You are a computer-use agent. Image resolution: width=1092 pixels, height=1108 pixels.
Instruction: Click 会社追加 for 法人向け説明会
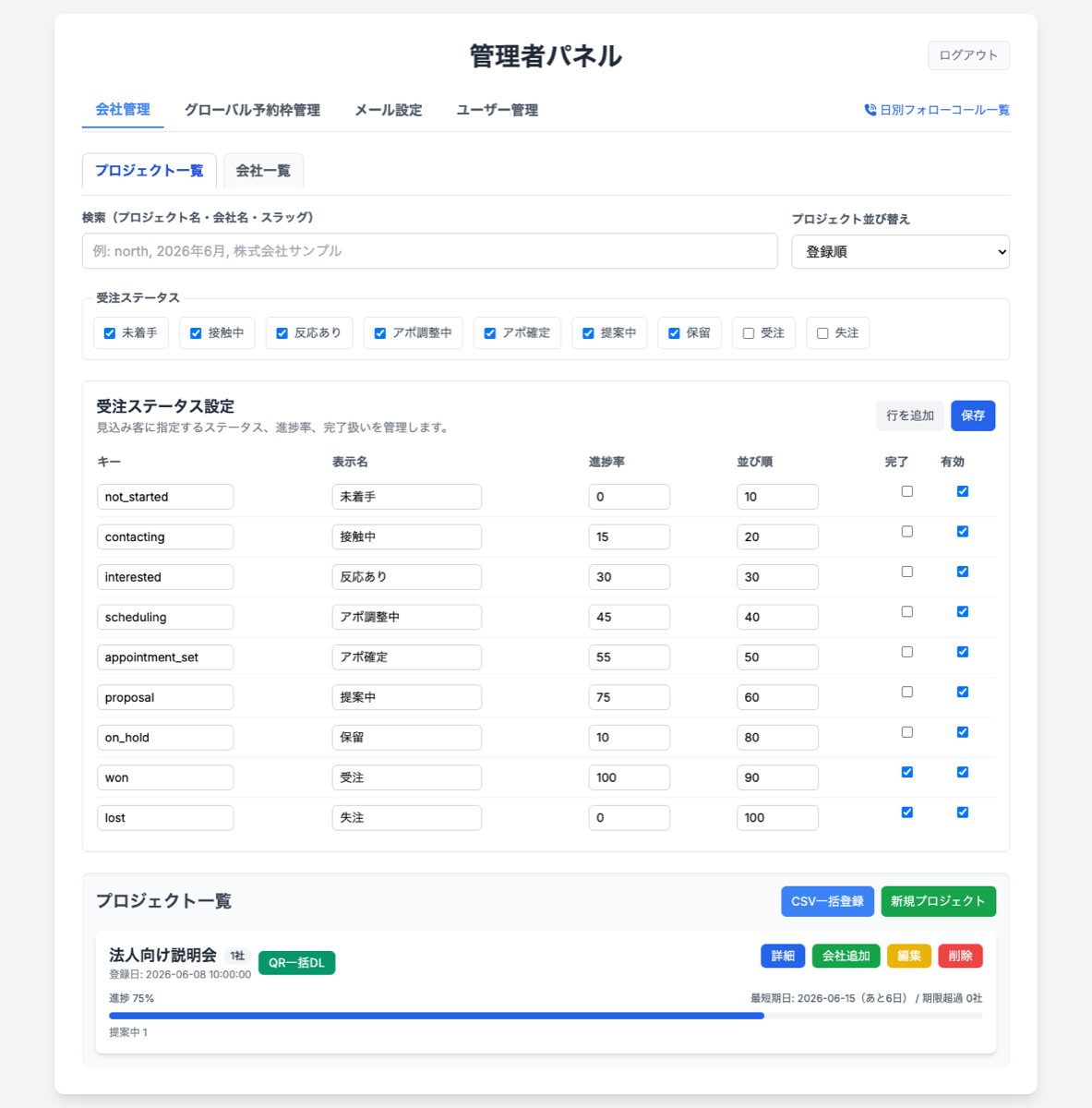point(846,956)
